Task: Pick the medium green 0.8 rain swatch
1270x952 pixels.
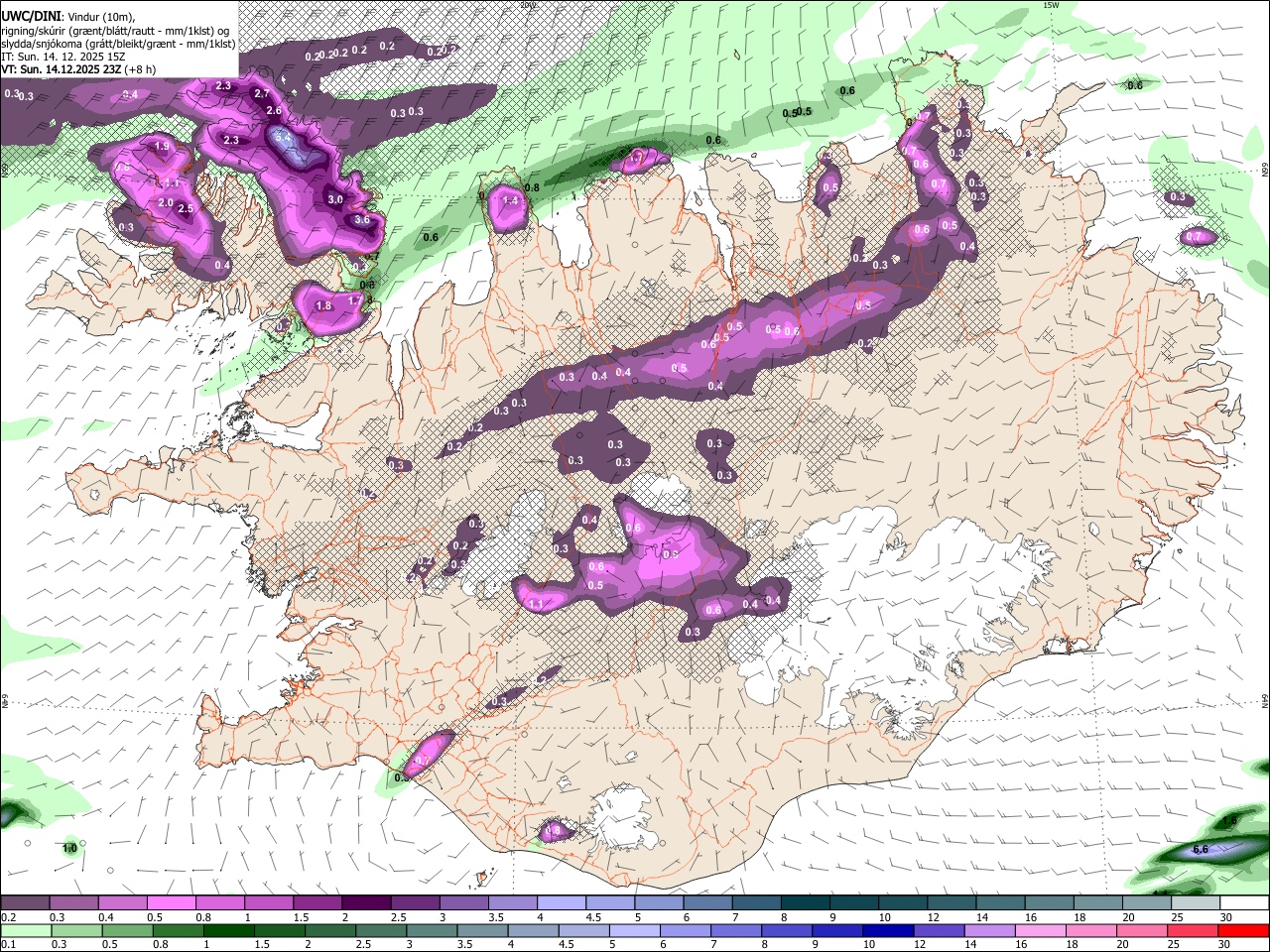Action: point(178,930)
